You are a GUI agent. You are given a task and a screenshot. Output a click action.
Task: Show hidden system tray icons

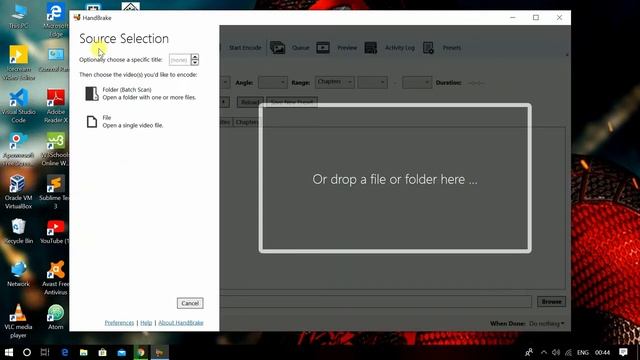click(543, 352)
